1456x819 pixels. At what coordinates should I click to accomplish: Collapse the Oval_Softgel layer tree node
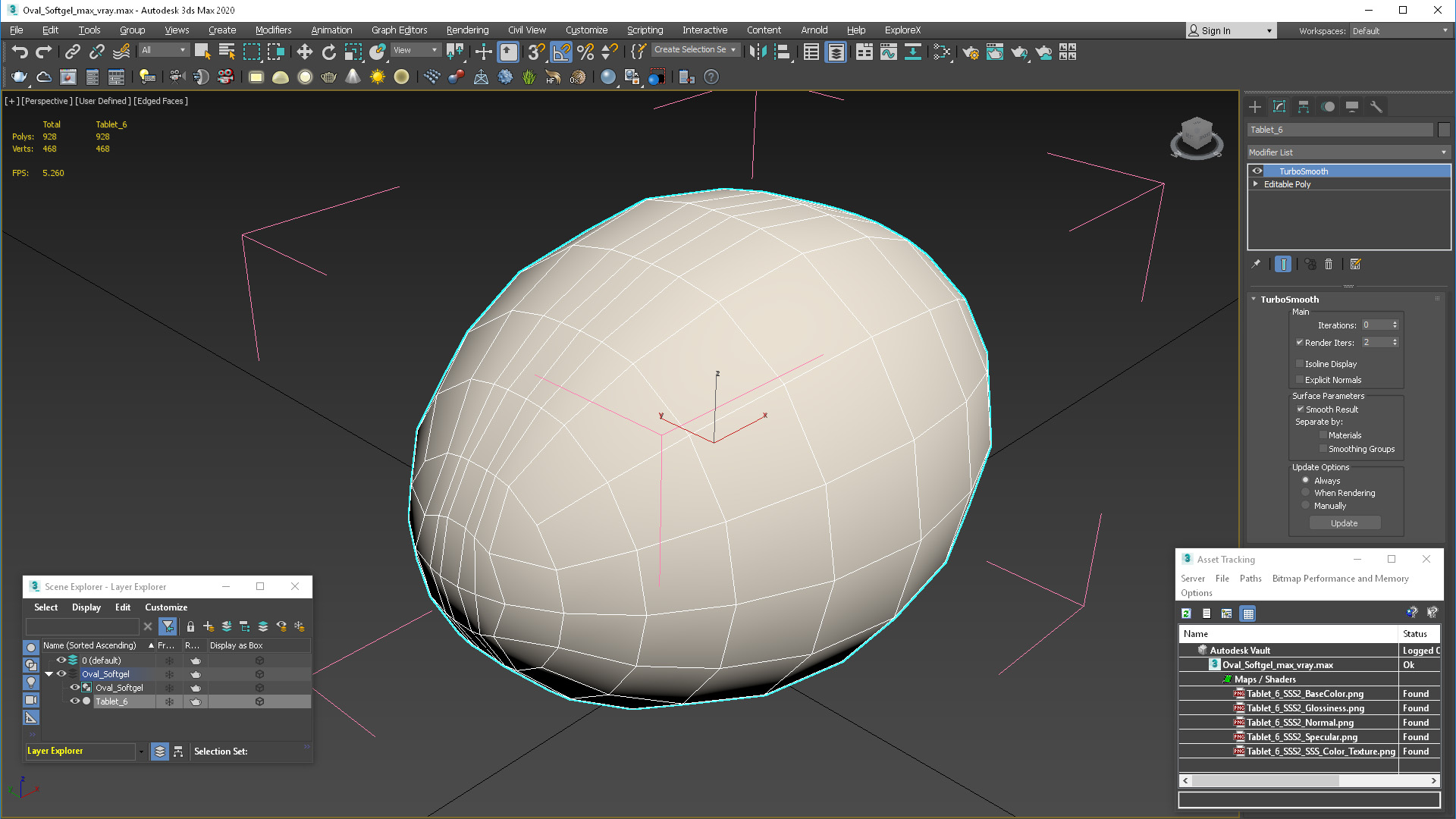coord(49,674)
